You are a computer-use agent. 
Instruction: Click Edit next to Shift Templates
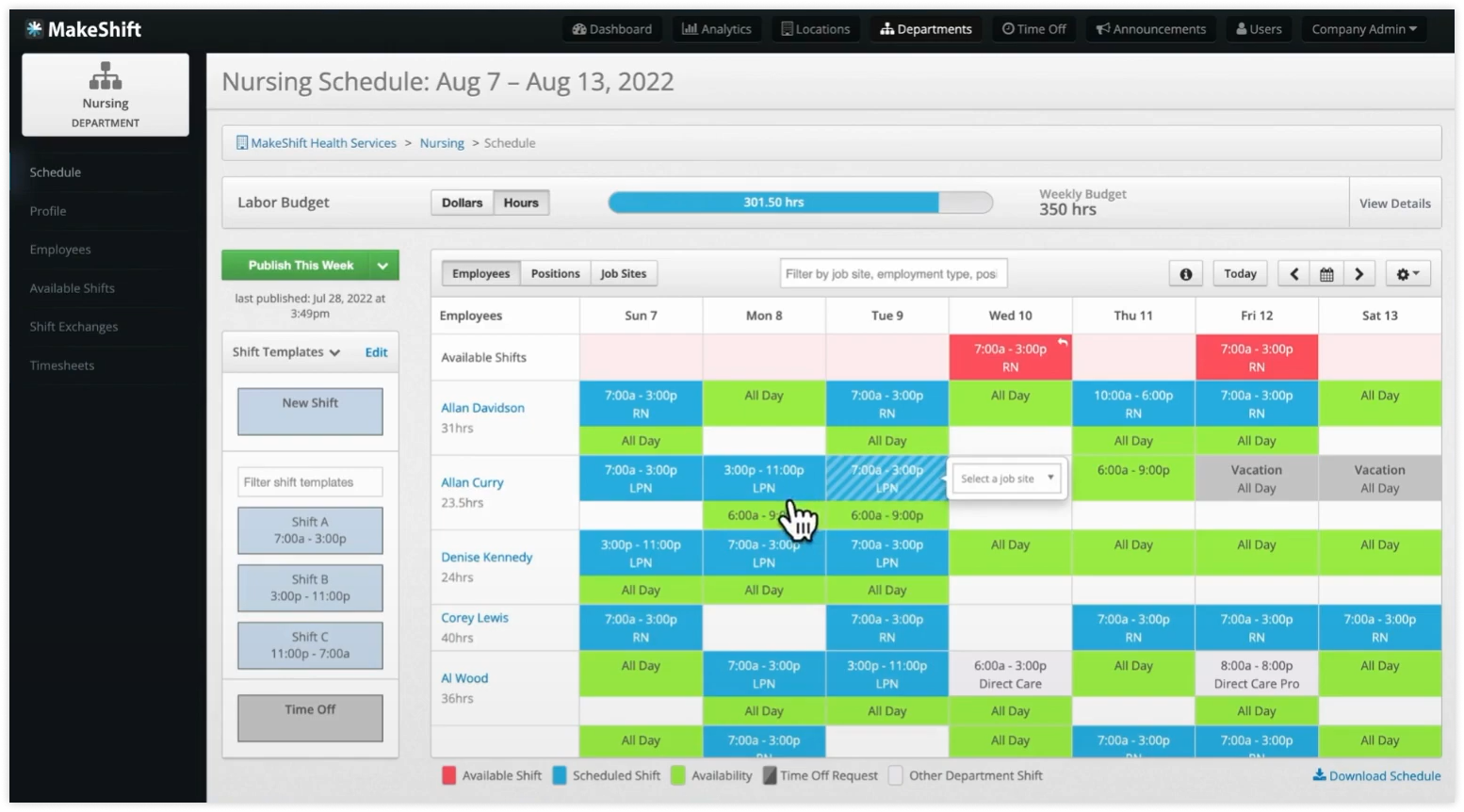[x=376, y=352]
